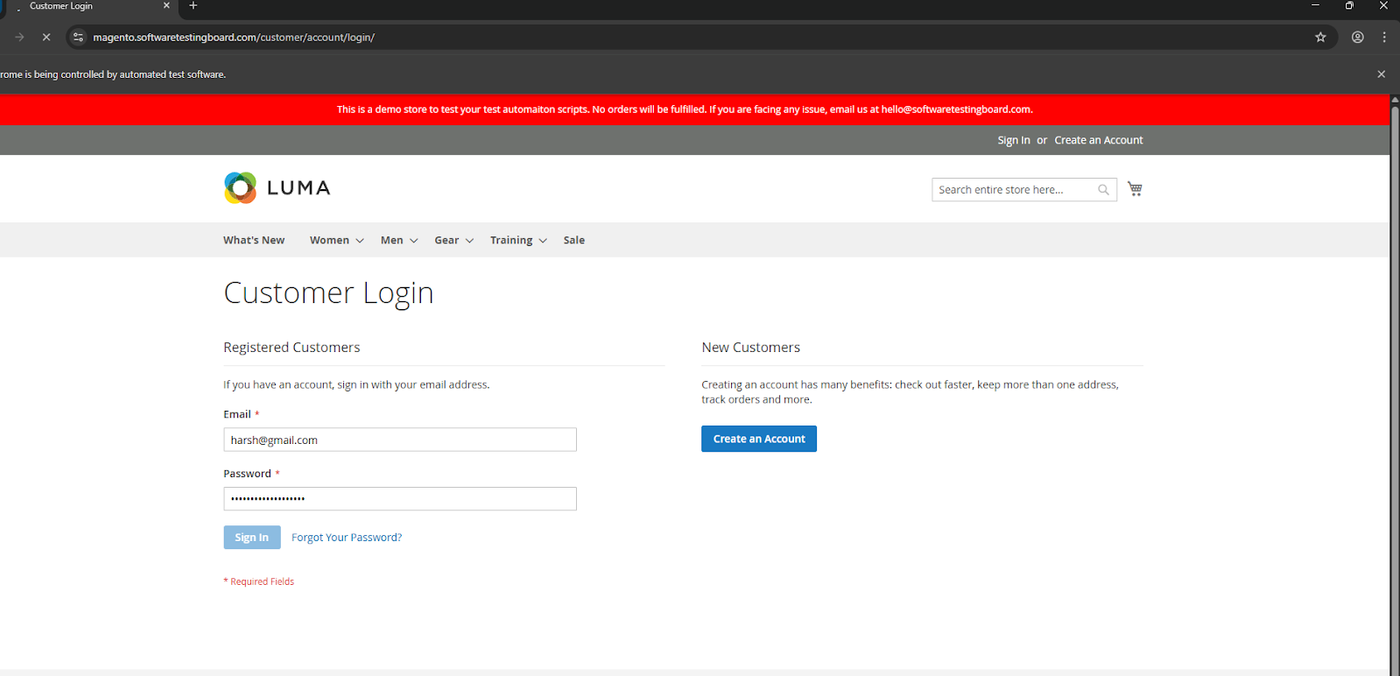The image size is (1400, 676).
Task: Expand the Women menu chevron
Action: (360, 241)
